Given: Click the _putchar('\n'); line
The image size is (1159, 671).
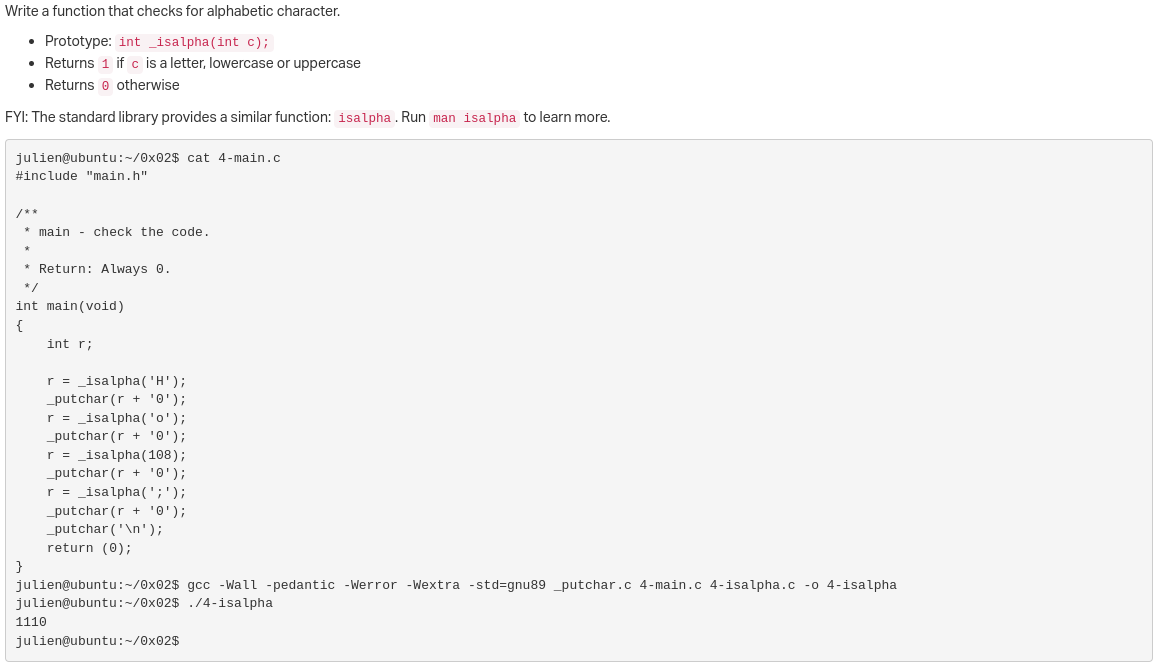Looking at the screenshot, I should tap(105, 529).
